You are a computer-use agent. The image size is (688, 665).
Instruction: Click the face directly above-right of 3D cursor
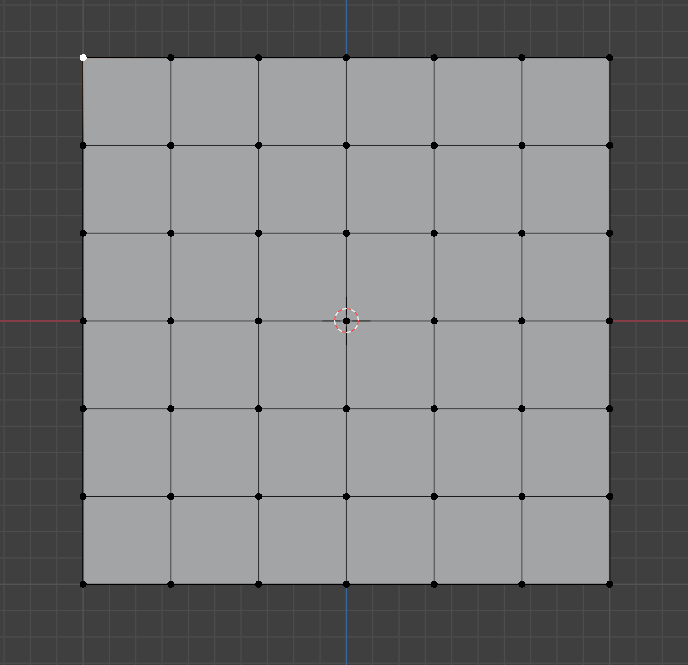[x=390, y=277]
